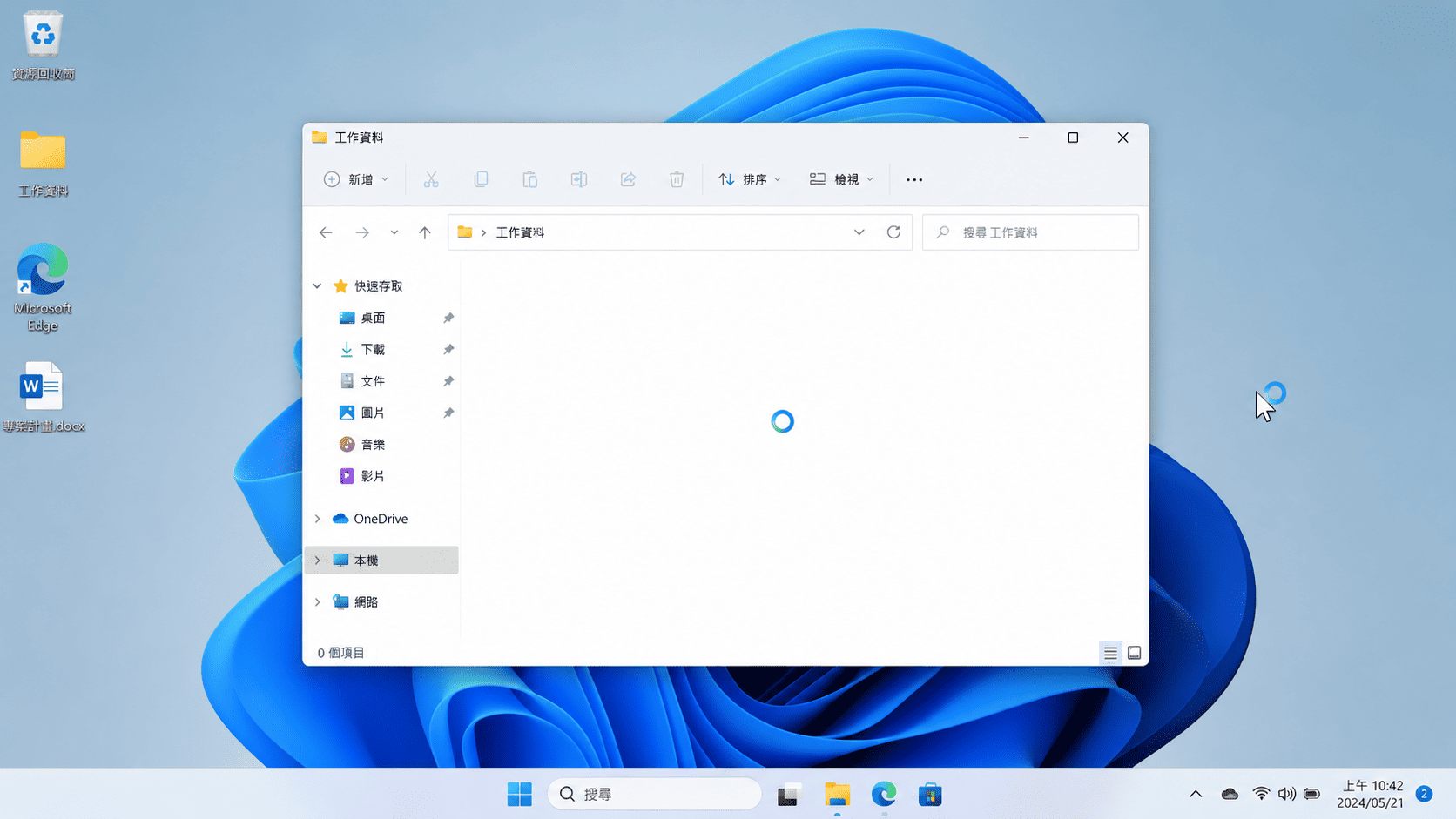
Task: Open Microsoft Store from the taskbar
Action: coord(930,794)
